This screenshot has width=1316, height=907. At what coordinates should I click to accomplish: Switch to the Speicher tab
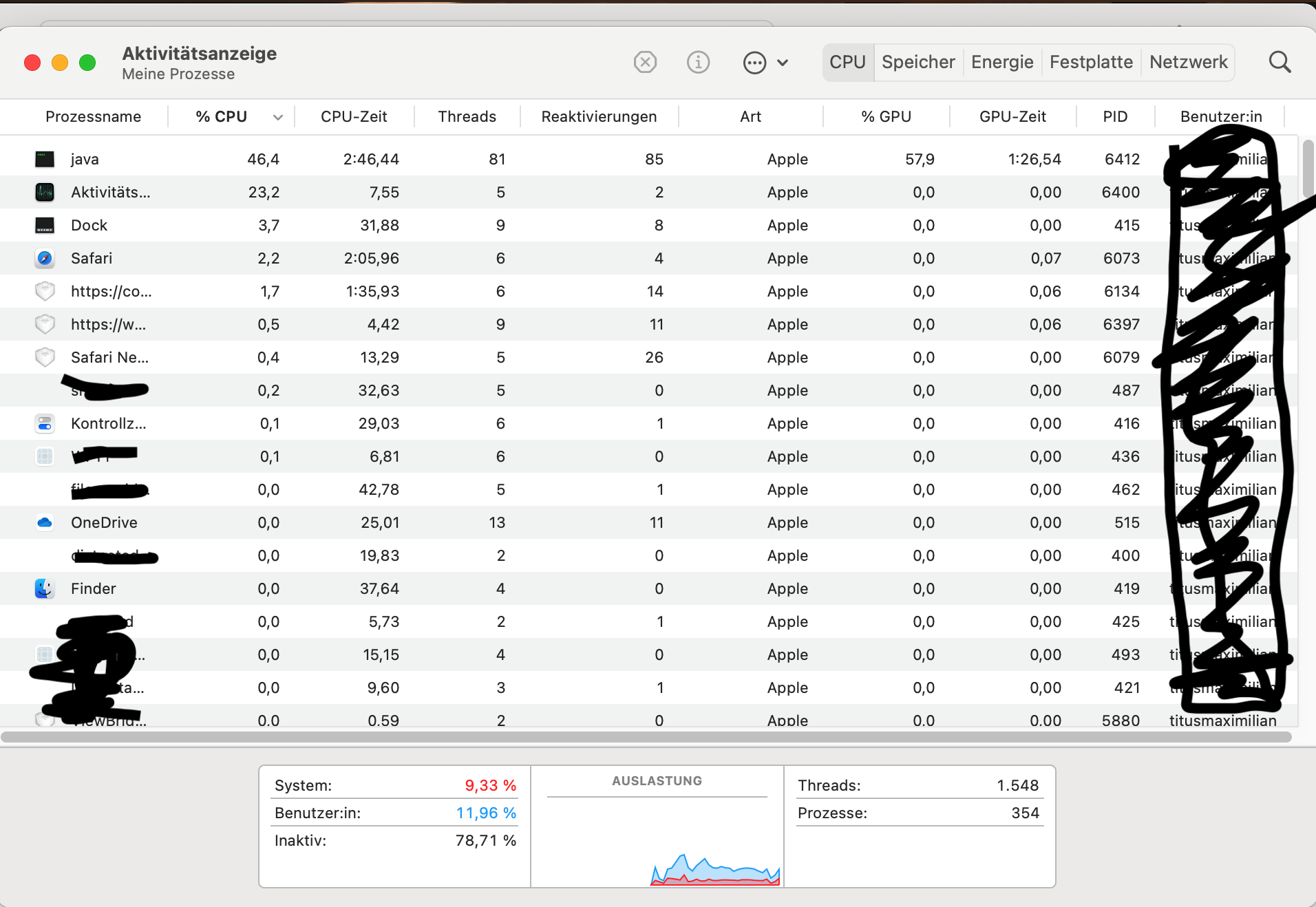click(918, 63)
